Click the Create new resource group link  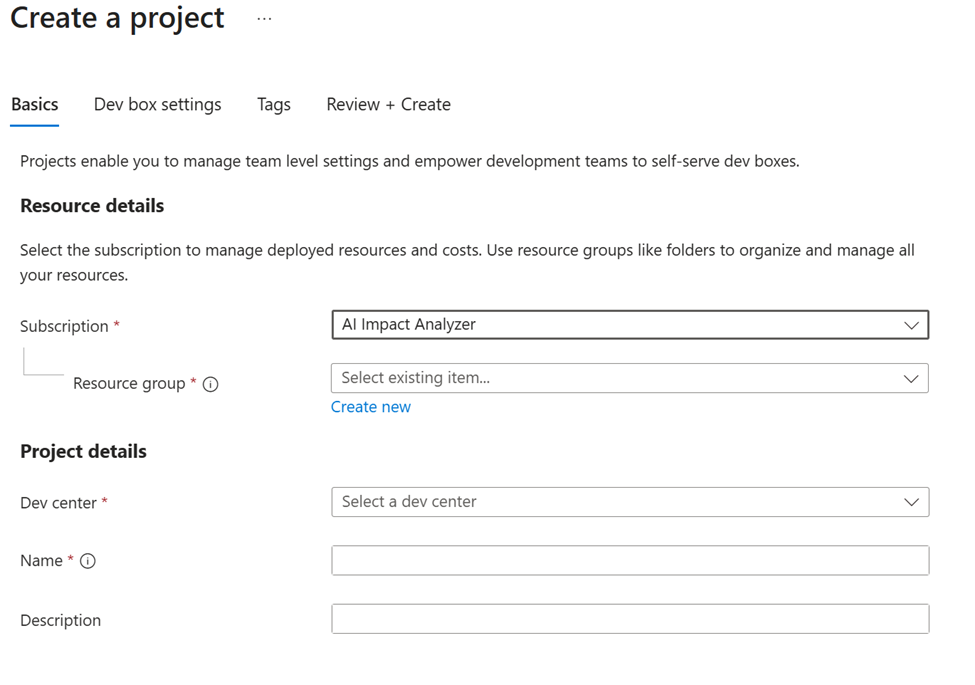(371, 406)
